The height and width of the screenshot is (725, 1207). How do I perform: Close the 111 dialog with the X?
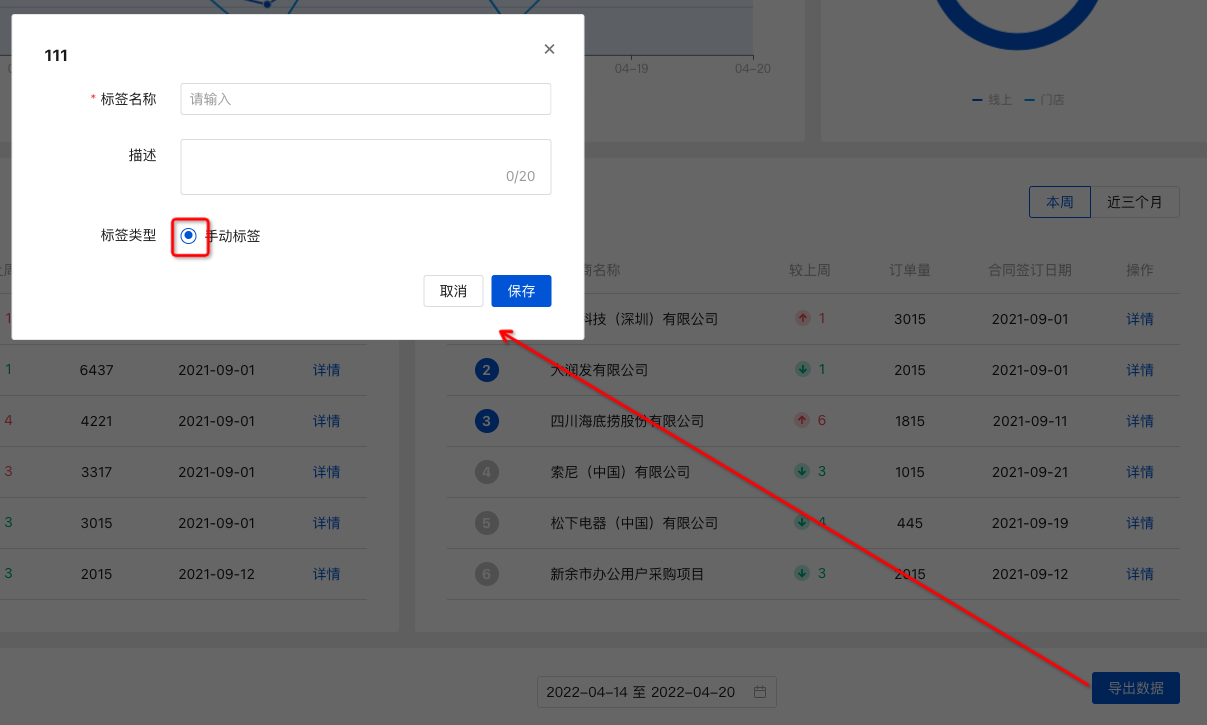click(x=549, y=48)
